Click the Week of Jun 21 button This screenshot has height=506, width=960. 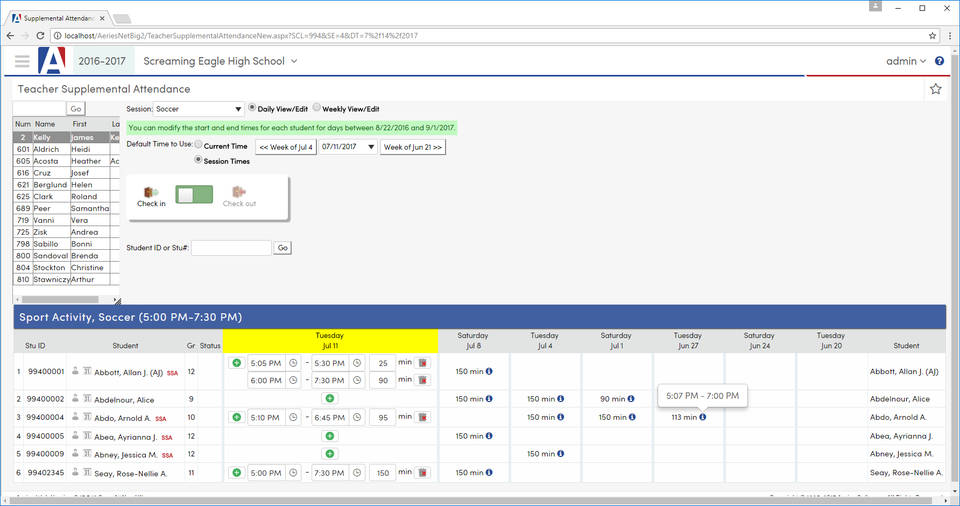point(412,147)
